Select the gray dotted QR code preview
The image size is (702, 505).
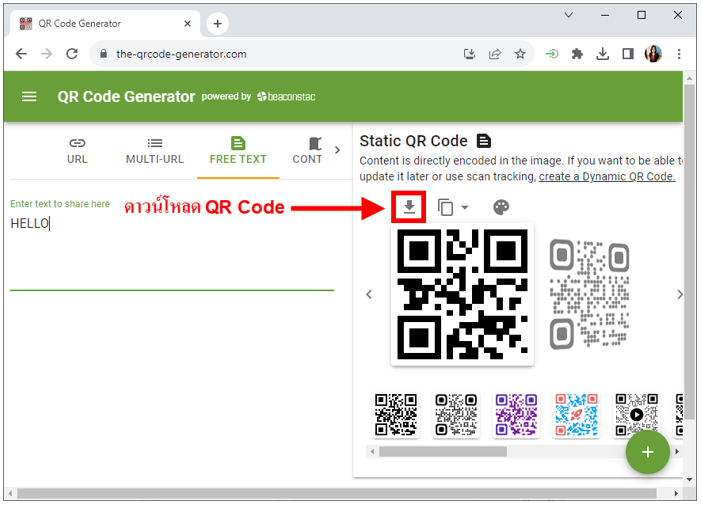(x=589, y=295)
